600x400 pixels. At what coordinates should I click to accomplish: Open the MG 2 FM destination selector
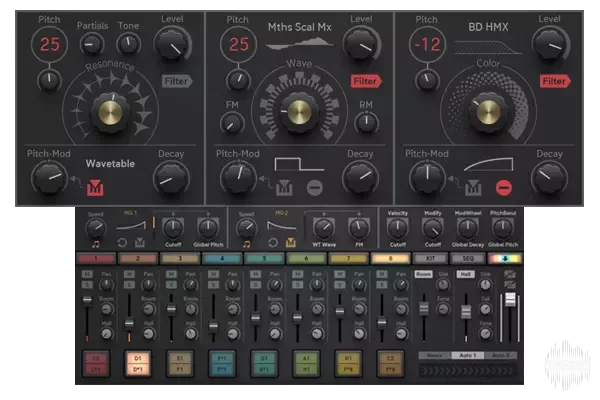pos(359,245)
